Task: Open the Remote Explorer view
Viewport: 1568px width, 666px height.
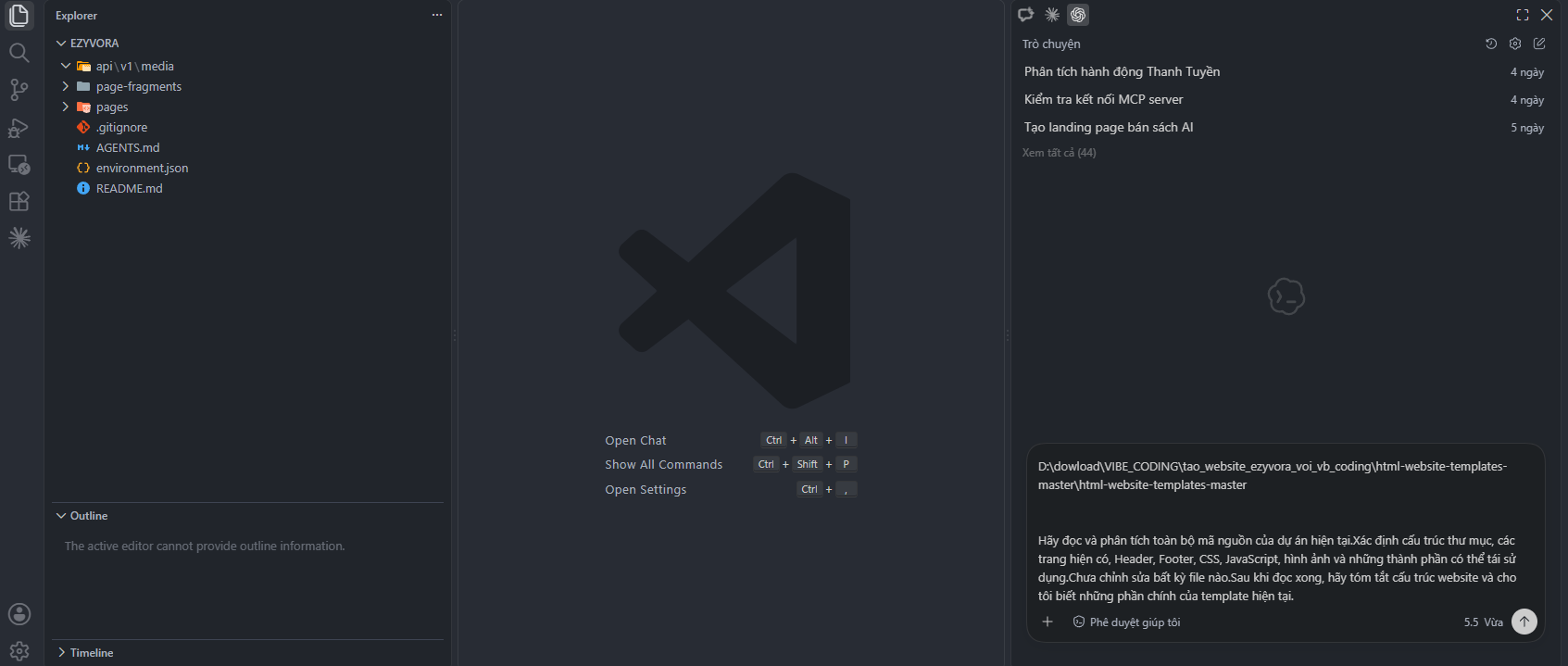Action: click(x=19, y=164)
